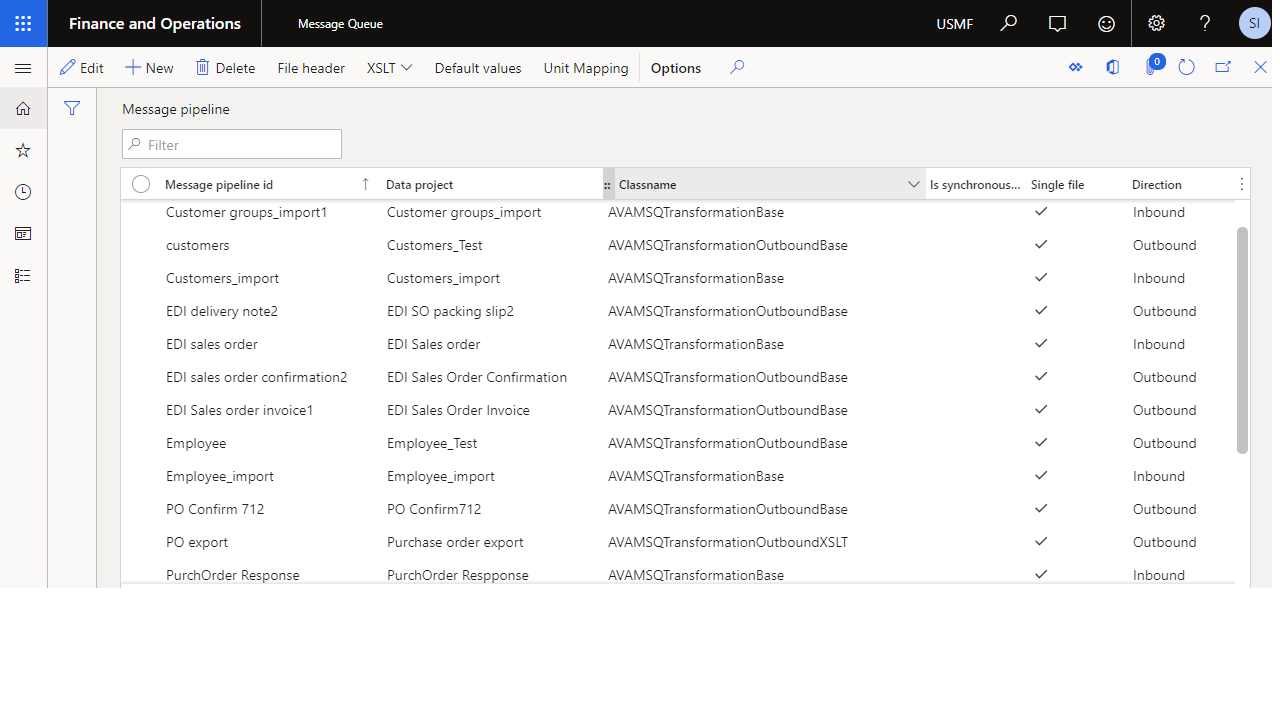Open grid options vertical ellipsis

pyautogui.click(x=1242, y=184)
